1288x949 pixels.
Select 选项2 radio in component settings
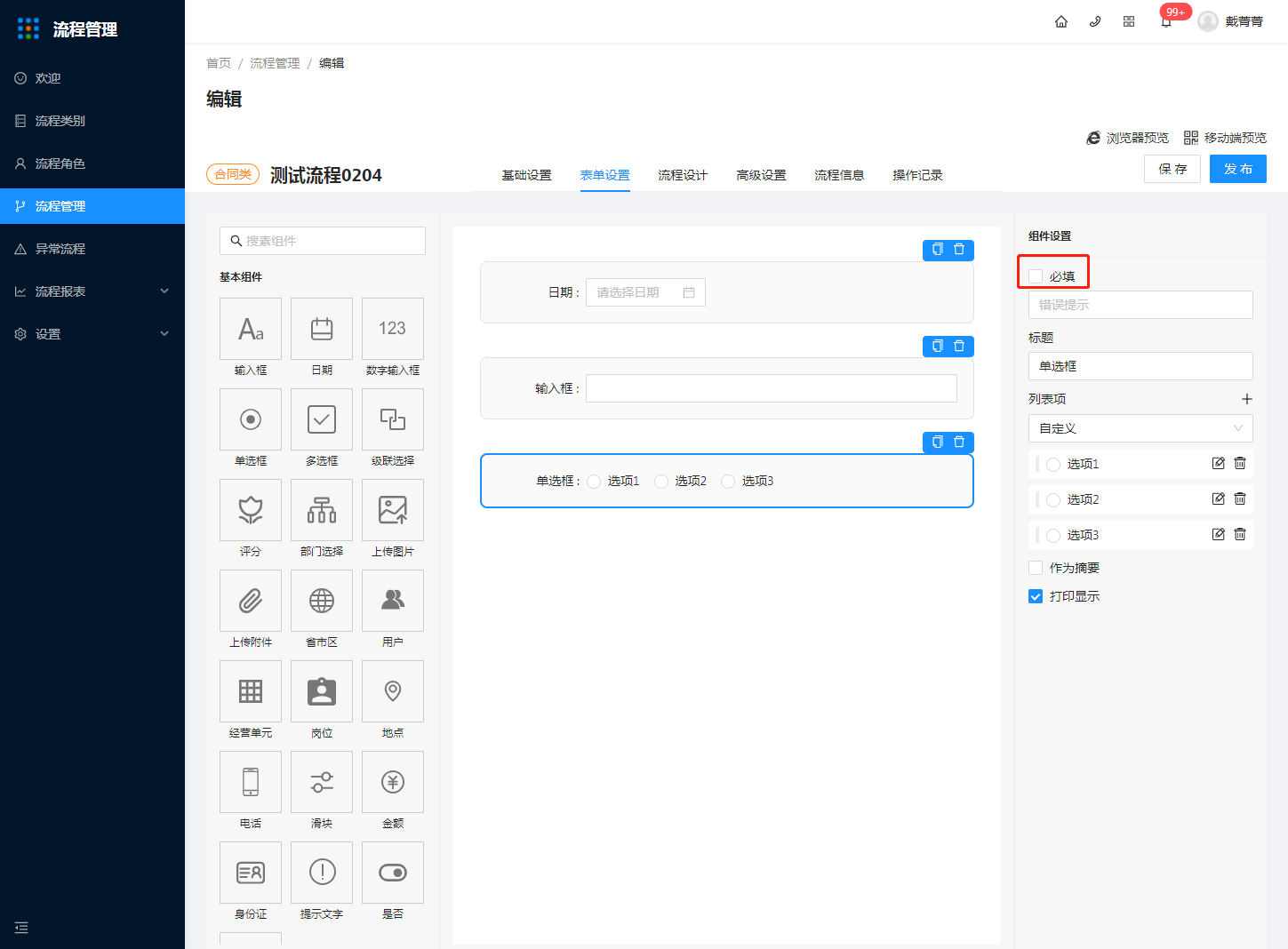pyautogui.click(x=1053, y=499)
